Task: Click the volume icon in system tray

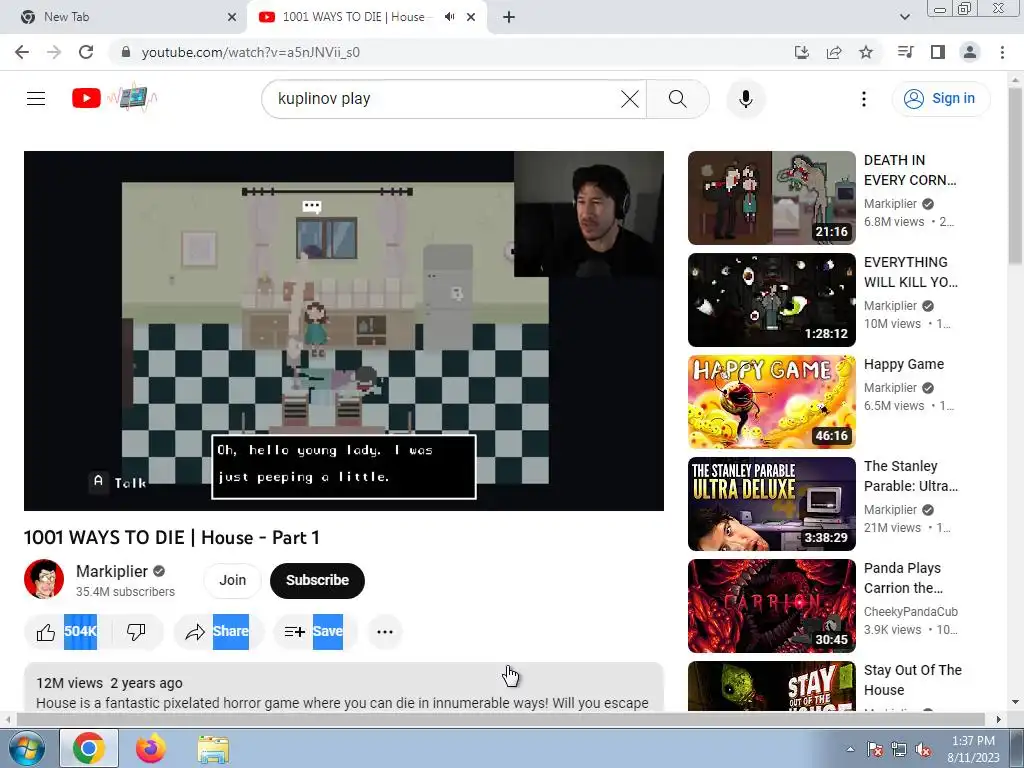Action: point(923,750)
